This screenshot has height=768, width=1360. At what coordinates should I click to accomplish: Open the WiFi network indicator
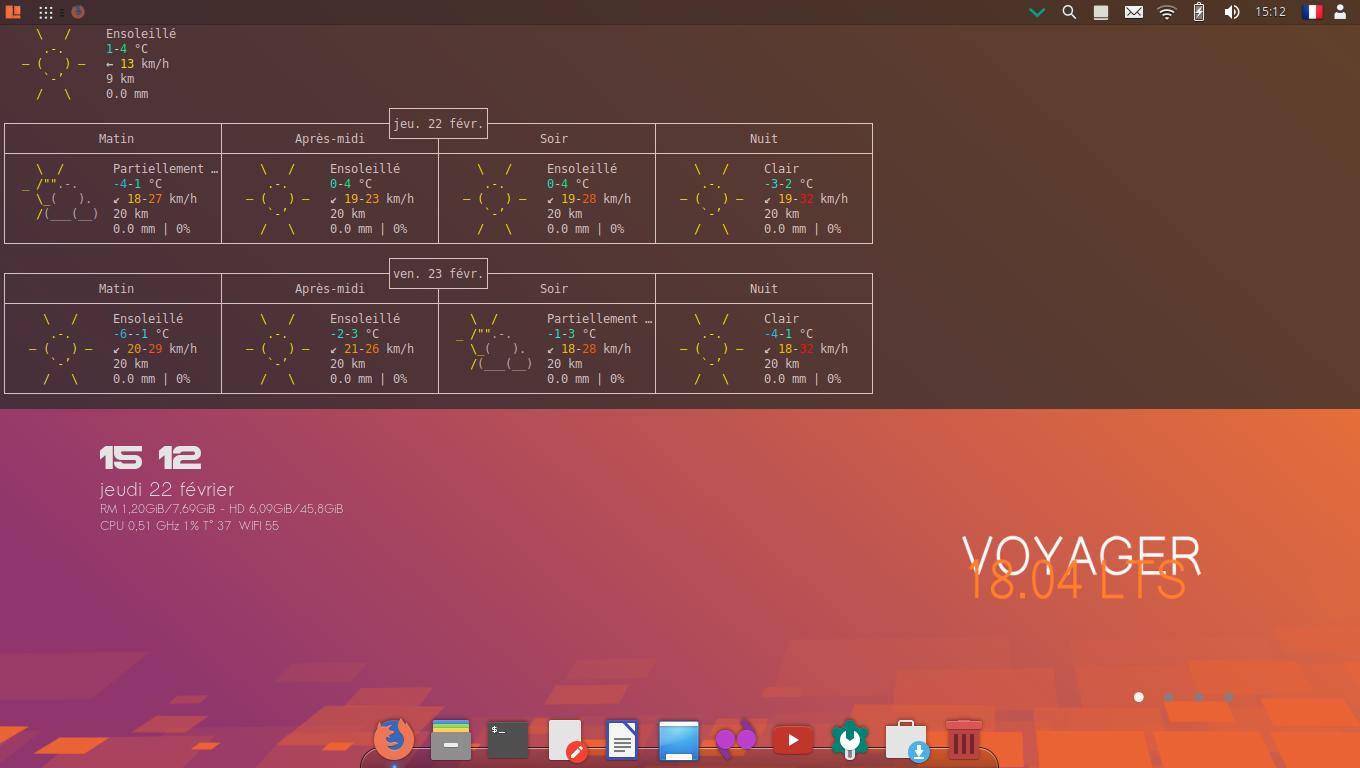pos(1167,12)
